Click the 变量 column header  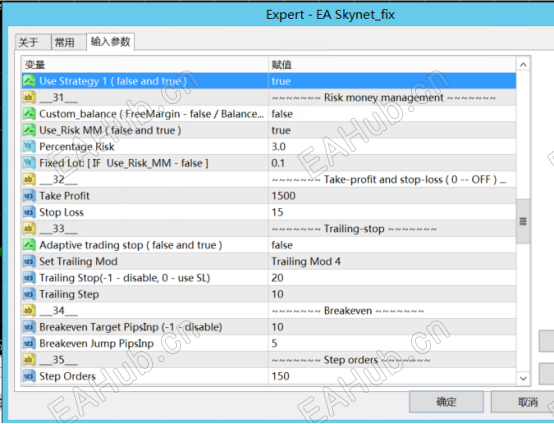click(145, 65)
